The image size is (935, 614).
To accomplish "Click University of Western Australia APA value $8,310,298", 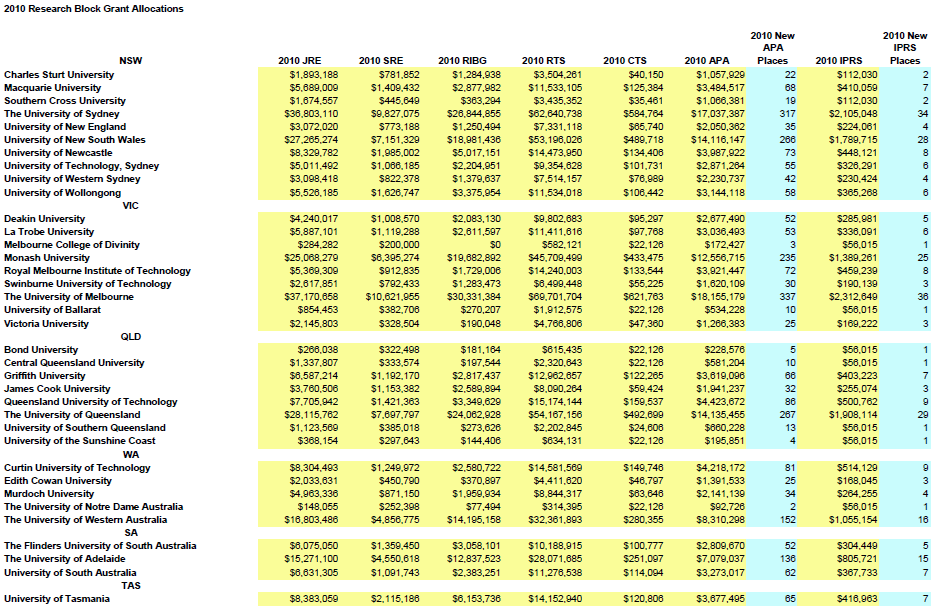I will click(x=720, y=520).
